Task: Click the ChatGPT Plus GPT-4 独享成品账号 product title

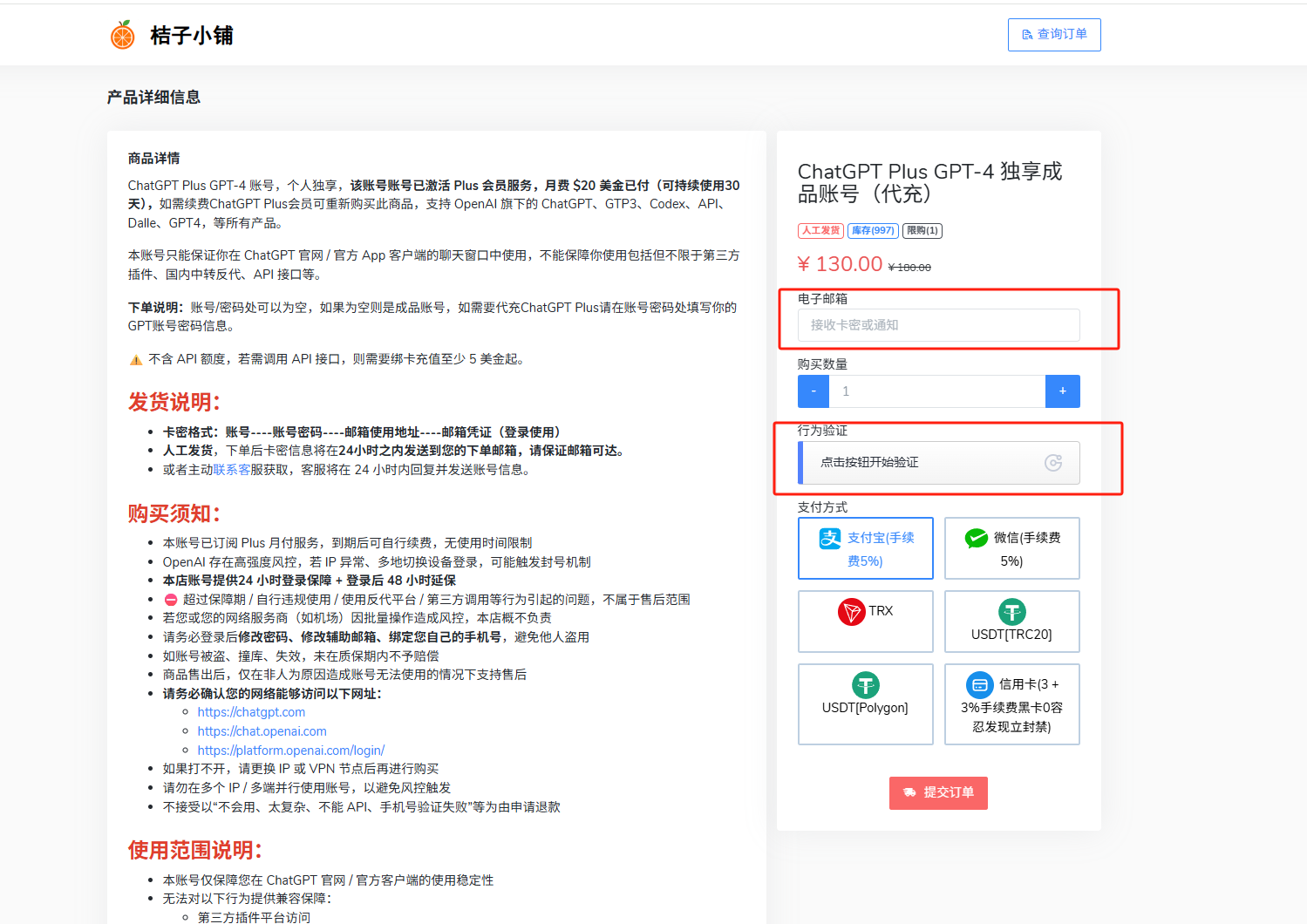Action: [x=930, y=182]
